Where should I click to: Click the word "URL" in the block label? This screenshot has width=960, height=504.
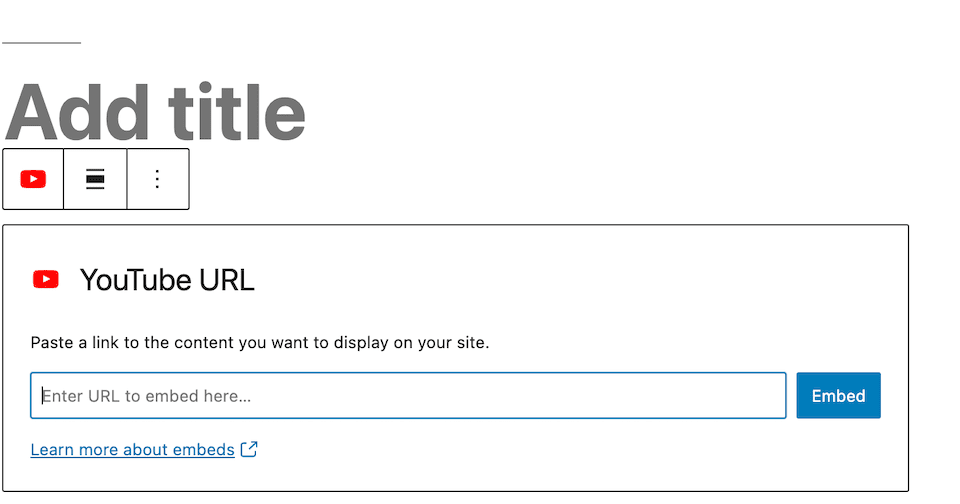point(226,280)
